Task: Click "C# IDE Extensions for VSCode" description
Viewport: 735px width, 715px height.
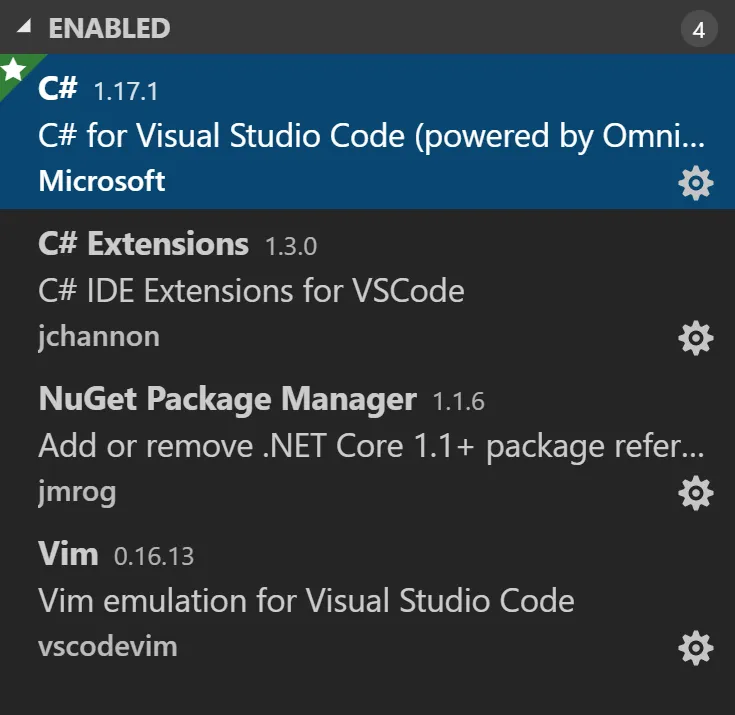Action: (251, 291)
